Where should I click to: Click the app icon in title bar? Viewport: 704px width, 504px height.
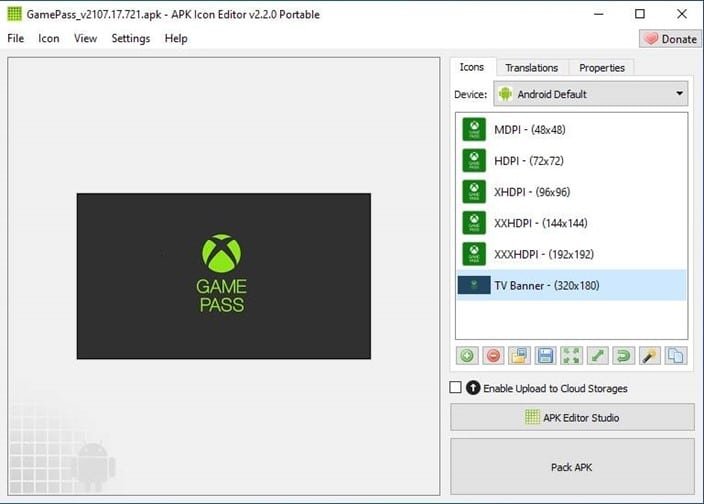14,14
